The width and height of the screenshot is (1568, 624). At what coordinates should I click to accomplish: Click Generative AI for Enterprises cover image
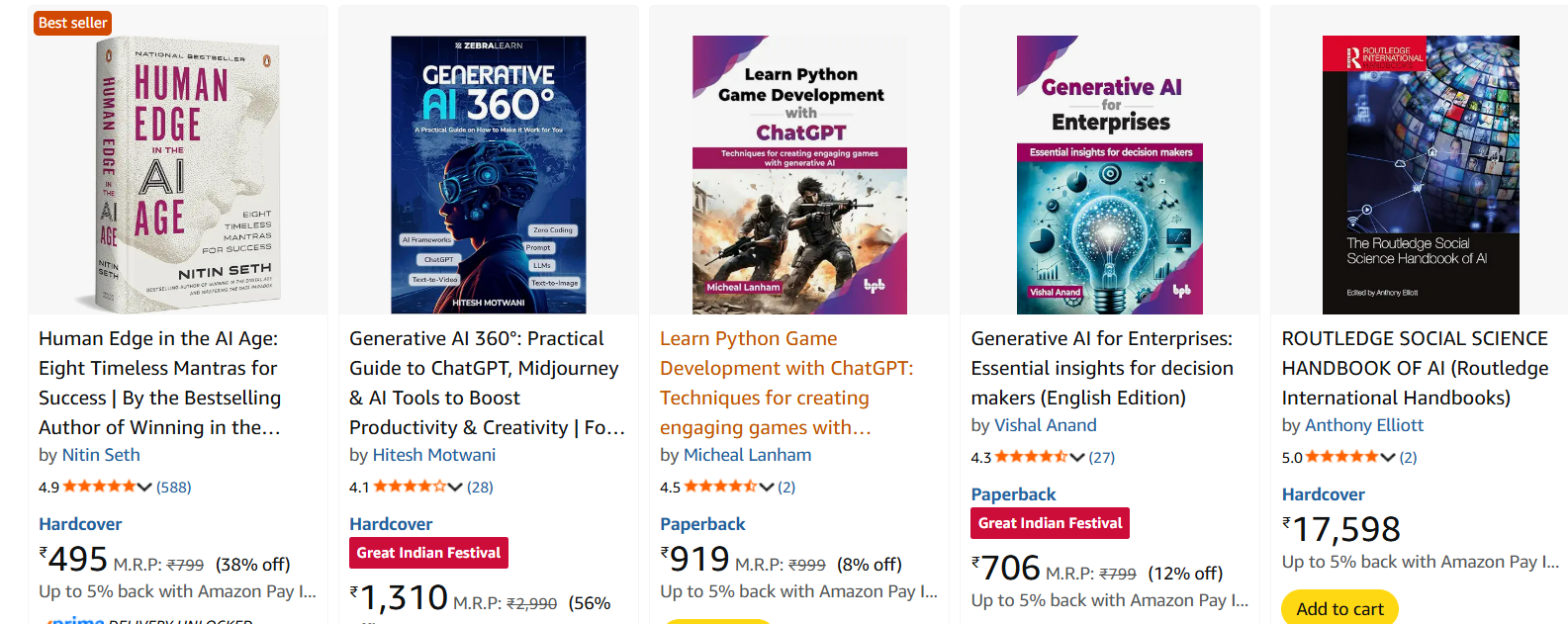(x=1110, y=175)
